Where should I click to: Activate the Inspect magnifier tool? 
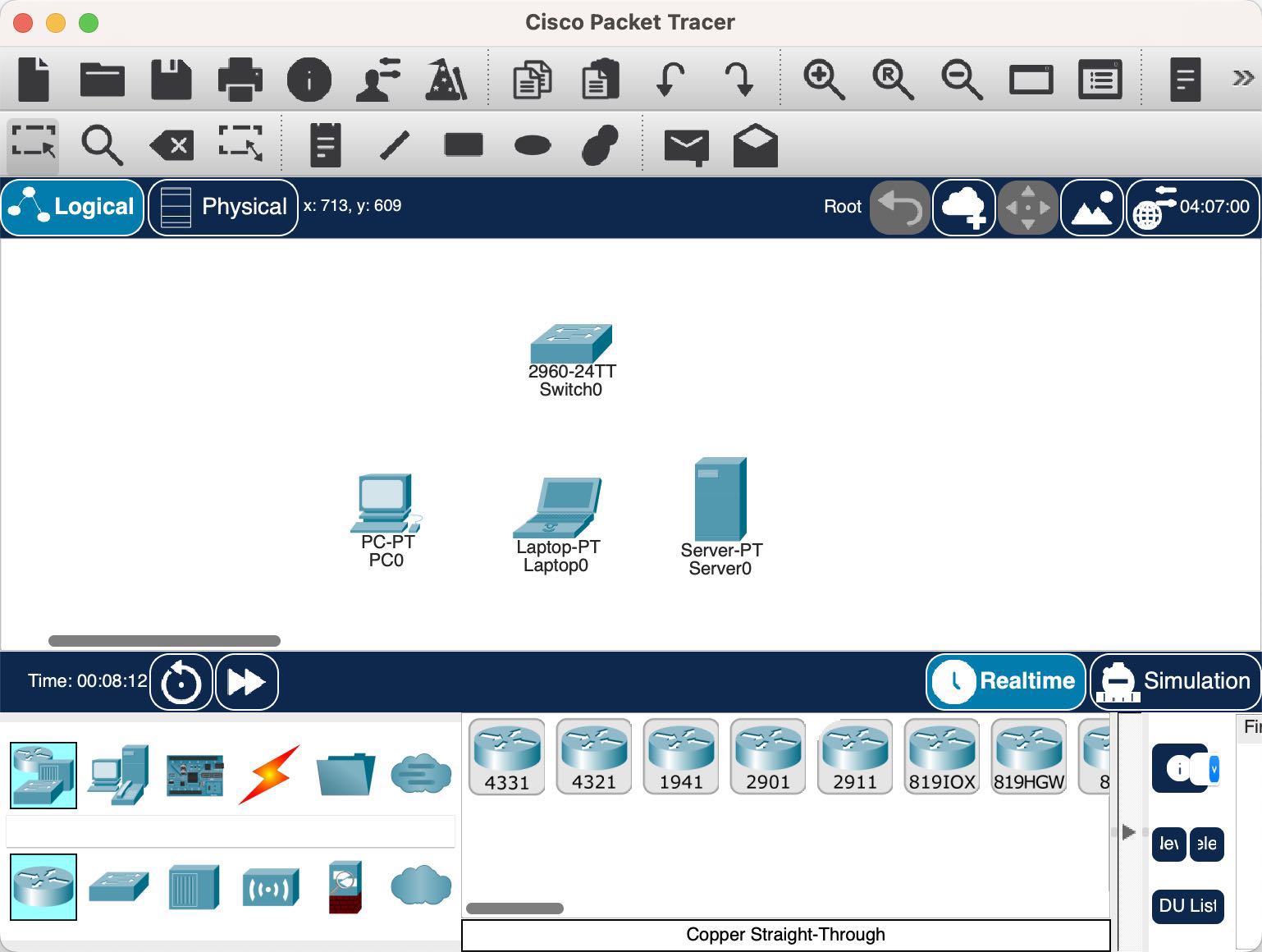102,146
